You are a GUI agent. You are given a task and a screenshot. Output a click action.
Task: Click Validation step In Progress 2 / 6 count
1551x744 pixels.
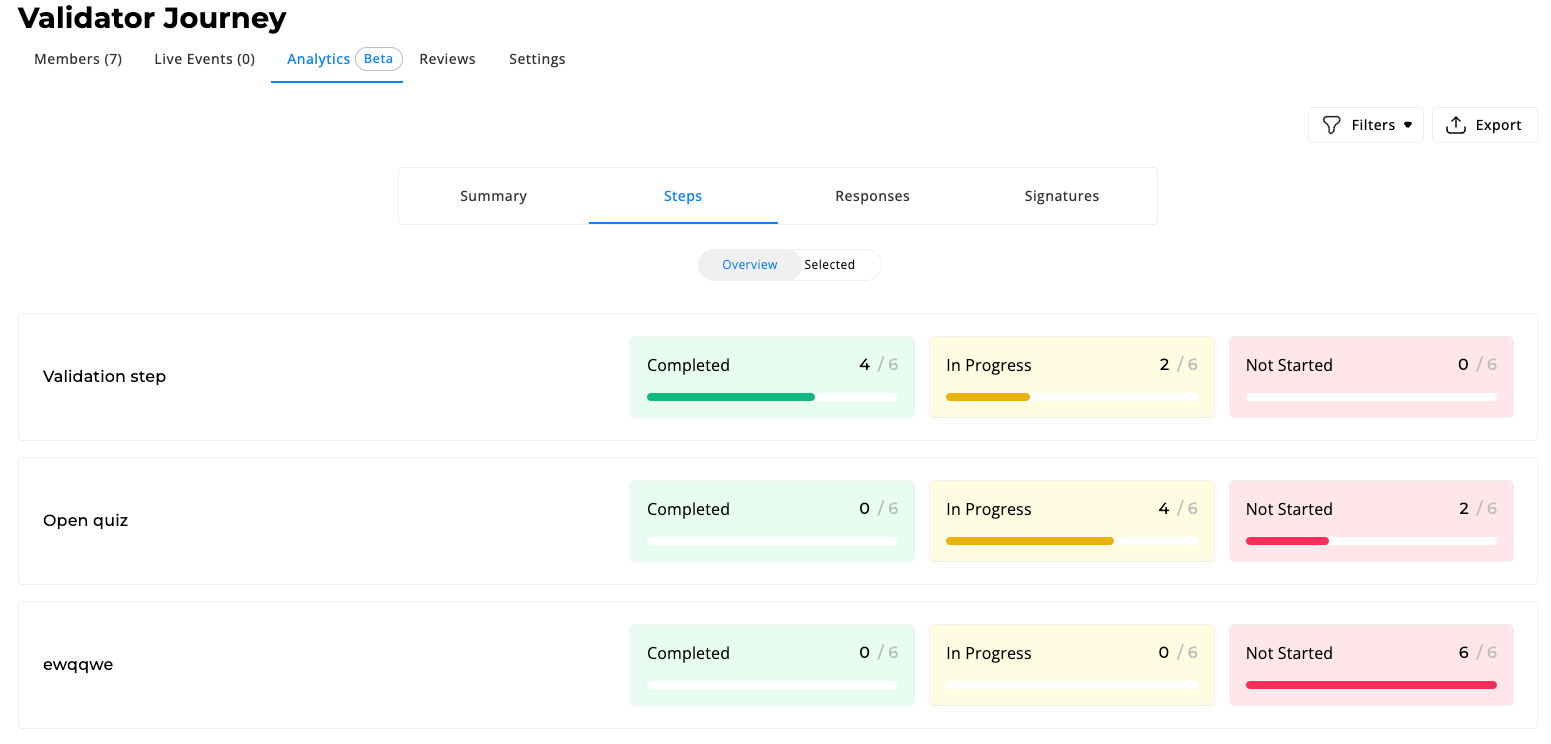1178,365
